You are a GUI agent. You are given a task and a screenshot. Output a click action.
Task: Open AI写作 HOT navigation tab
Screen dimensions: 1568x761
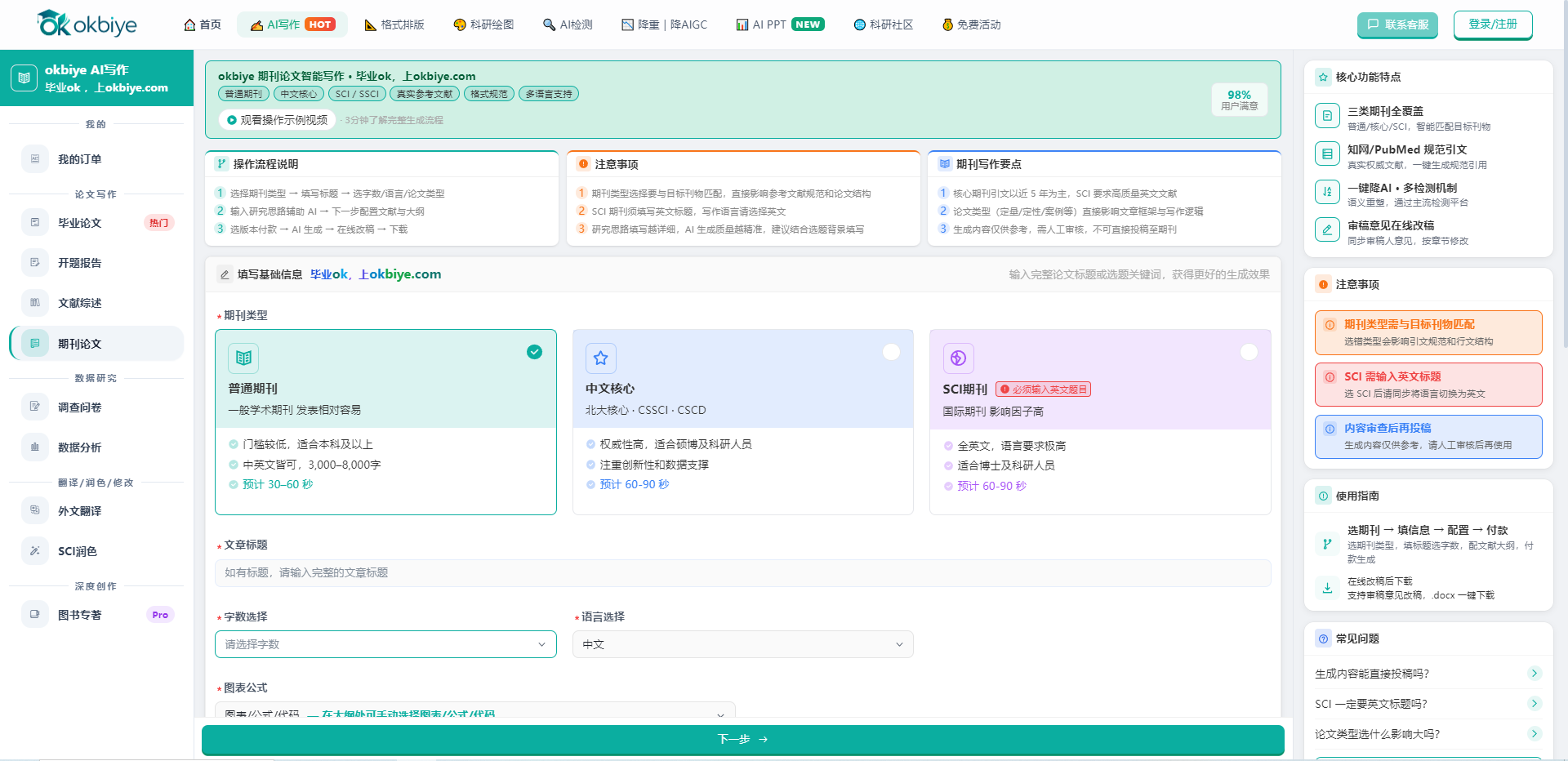(292, 24)
